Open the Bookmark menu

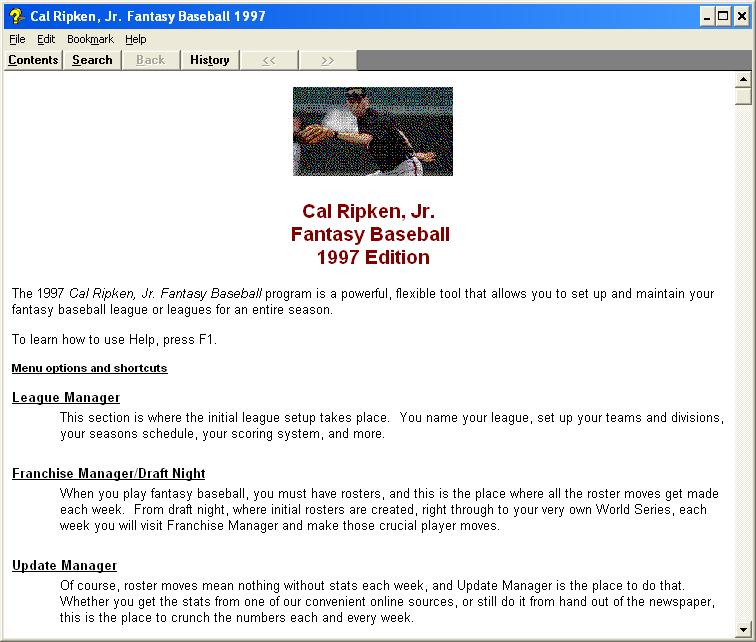[x=90, y=39]
